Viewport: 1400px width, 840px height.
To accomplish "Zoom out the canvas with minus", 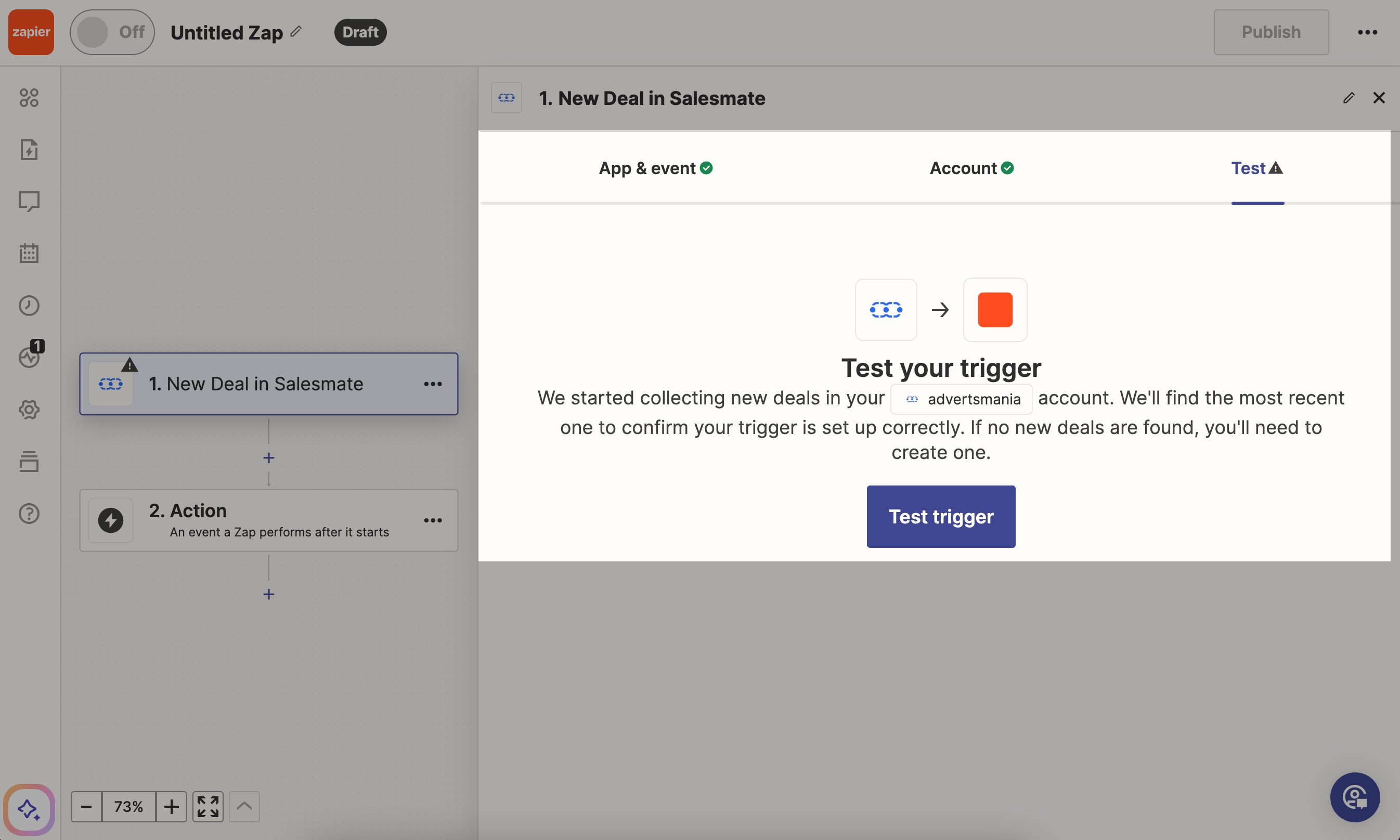I will tap(86, 806).
